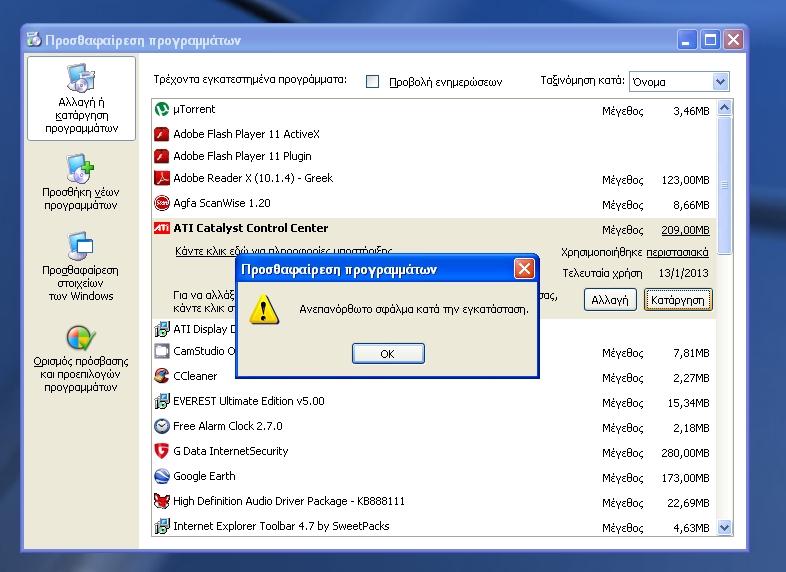Screen dimensions: 786x572
Task: Select the µTorrent list entry name
Action: coord(194,109)
